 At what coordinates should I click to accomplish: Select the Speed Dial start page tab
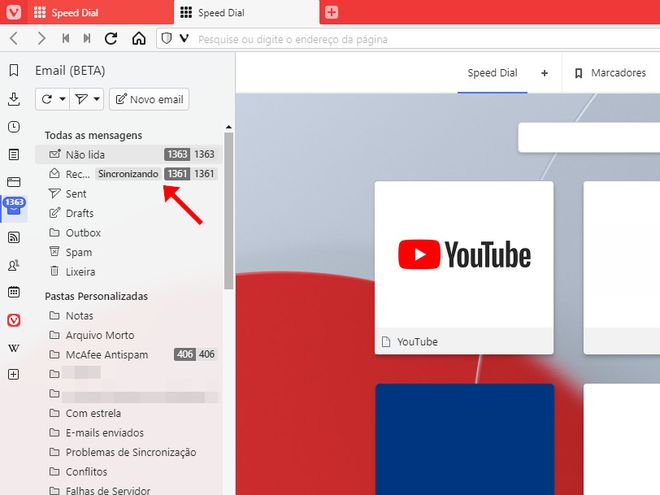(x=492, y=73)
